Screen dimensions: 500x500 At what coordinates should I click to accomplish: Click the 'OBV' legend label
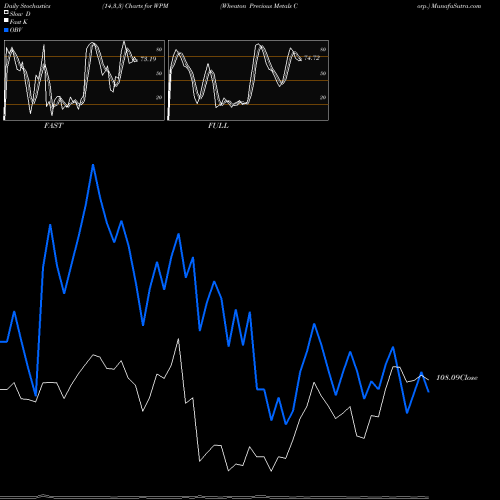(16, 30)
